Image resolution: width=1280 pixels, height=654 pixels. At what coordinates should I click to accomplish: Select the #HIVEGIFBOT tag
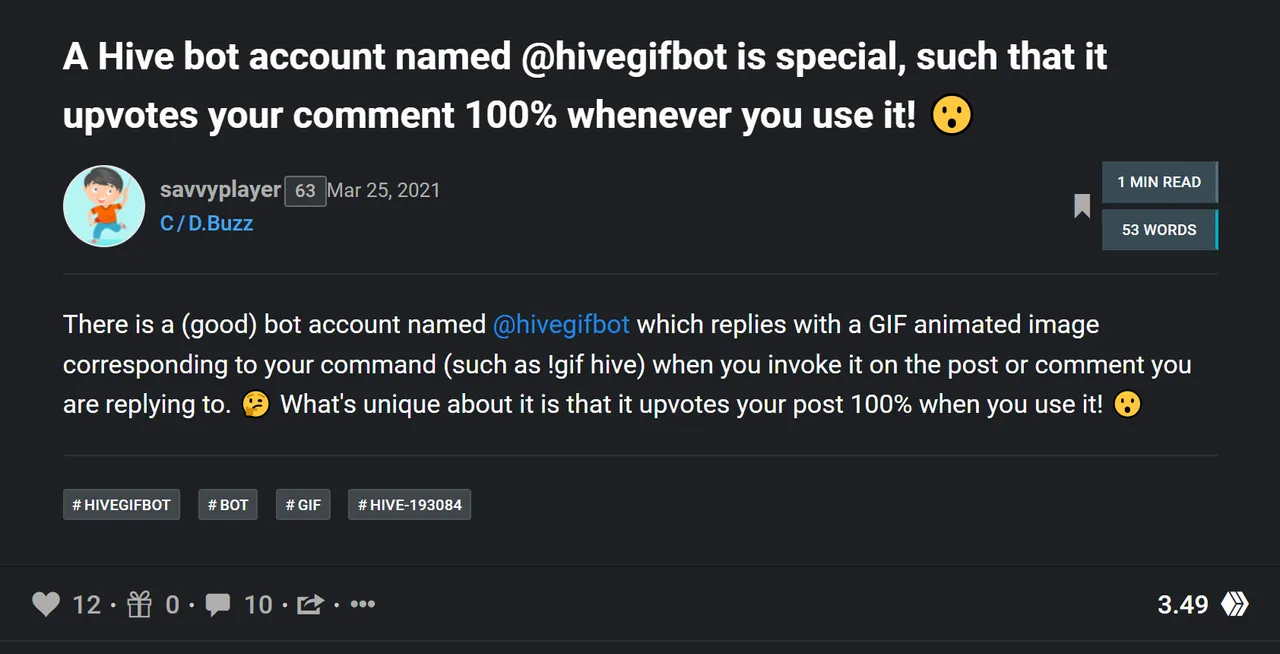pyautogui.click(x=121, y=505)
